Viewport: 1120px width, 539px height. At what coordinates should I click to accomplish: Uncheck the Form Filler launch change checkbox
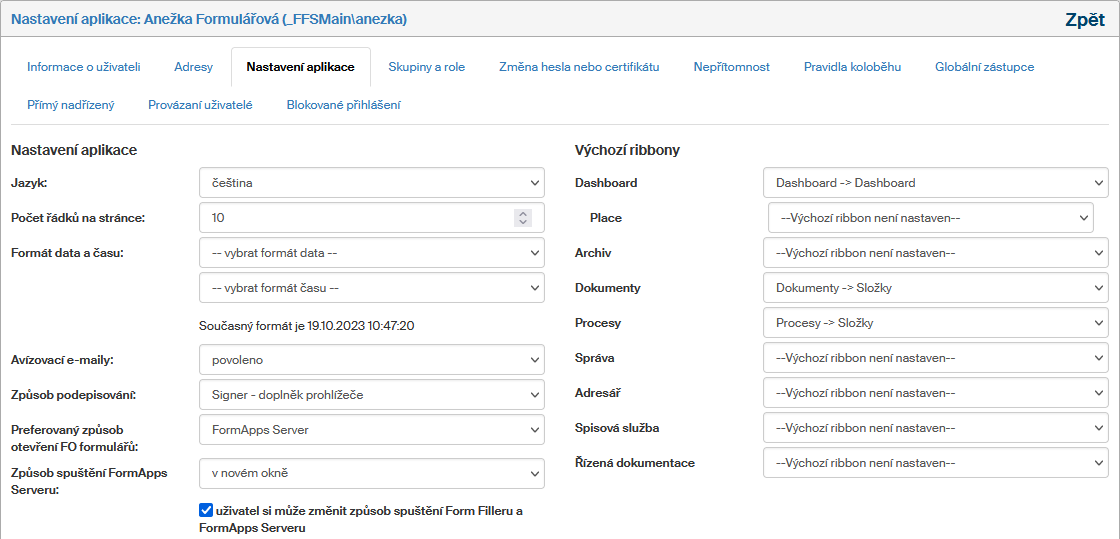pyautogui.click(x=206, y=511)
